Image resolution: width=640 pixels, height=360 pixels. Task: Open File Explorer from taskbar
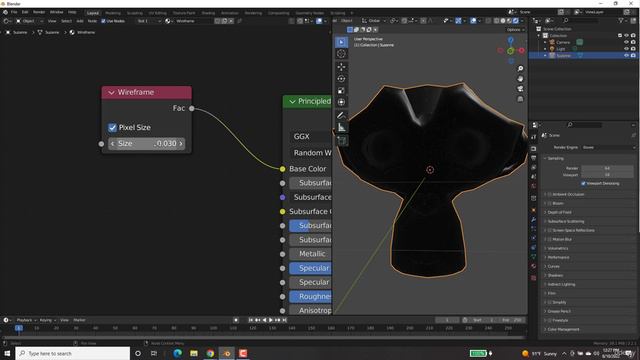click(194, 353)
